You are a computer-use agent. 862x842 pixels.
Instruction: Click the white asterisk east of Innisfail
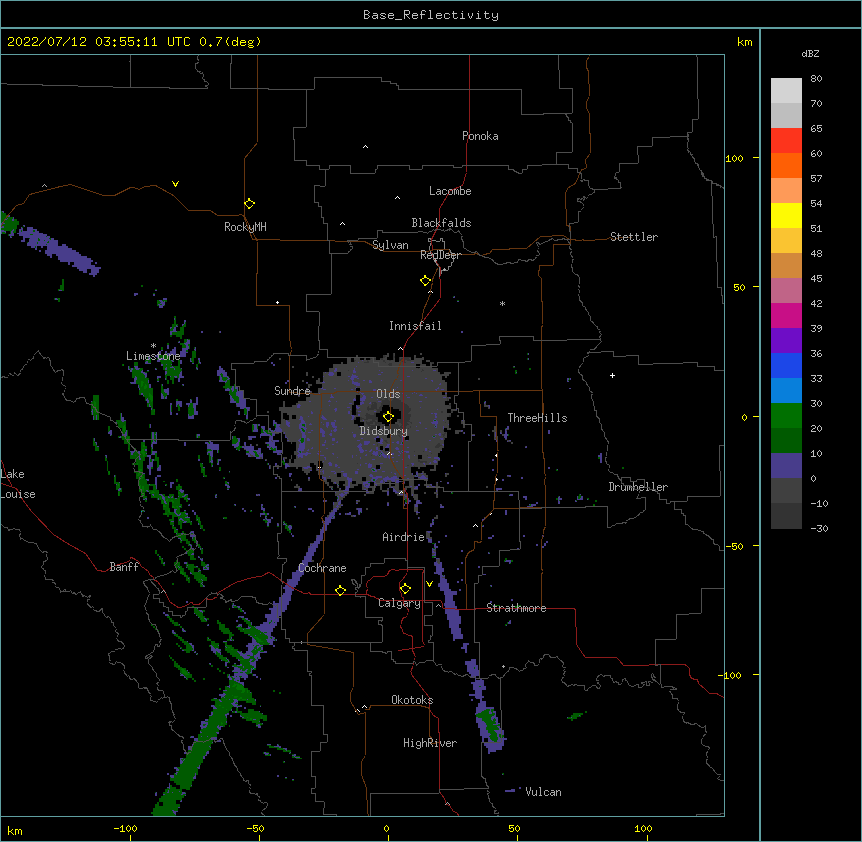coord(502,303)
